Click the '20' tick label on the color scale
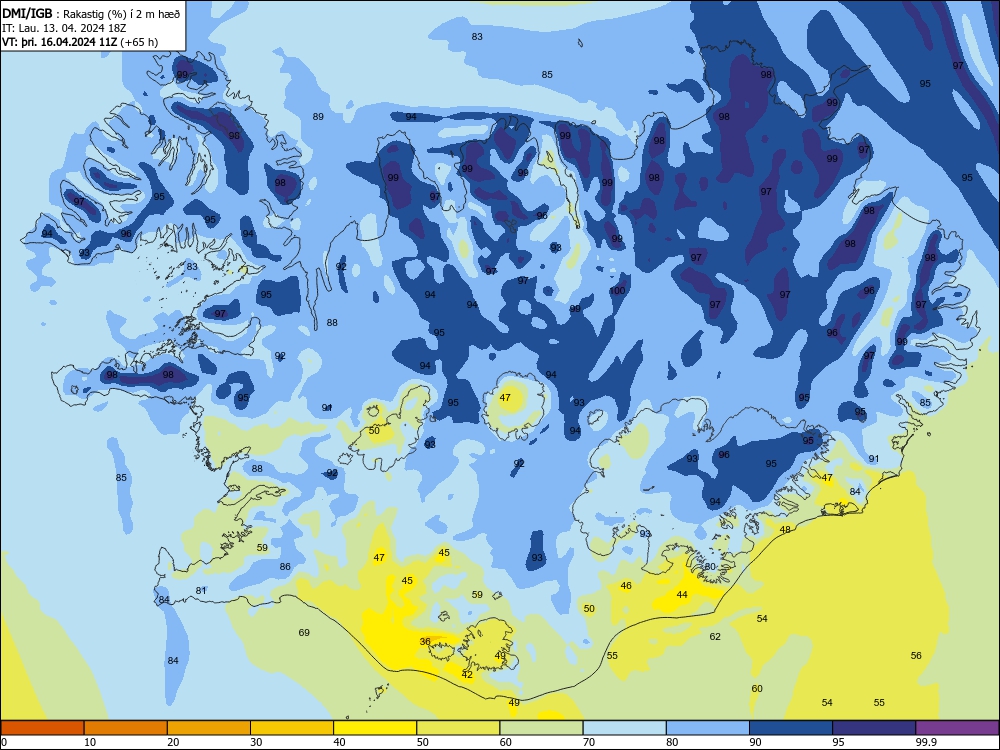 click(173, 742)
